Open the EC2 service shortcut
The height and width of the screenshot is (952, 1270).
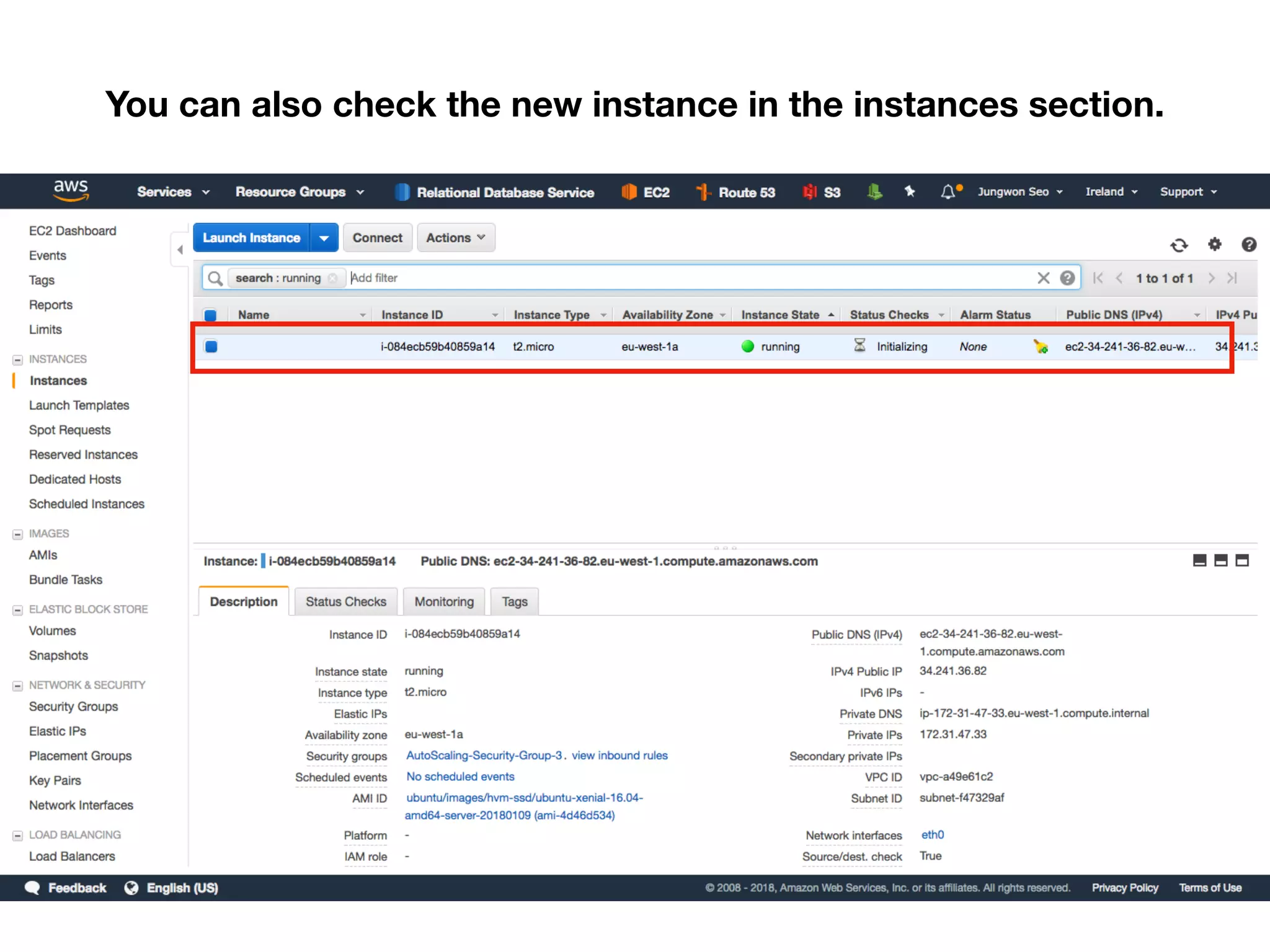(x=645, y=192)
